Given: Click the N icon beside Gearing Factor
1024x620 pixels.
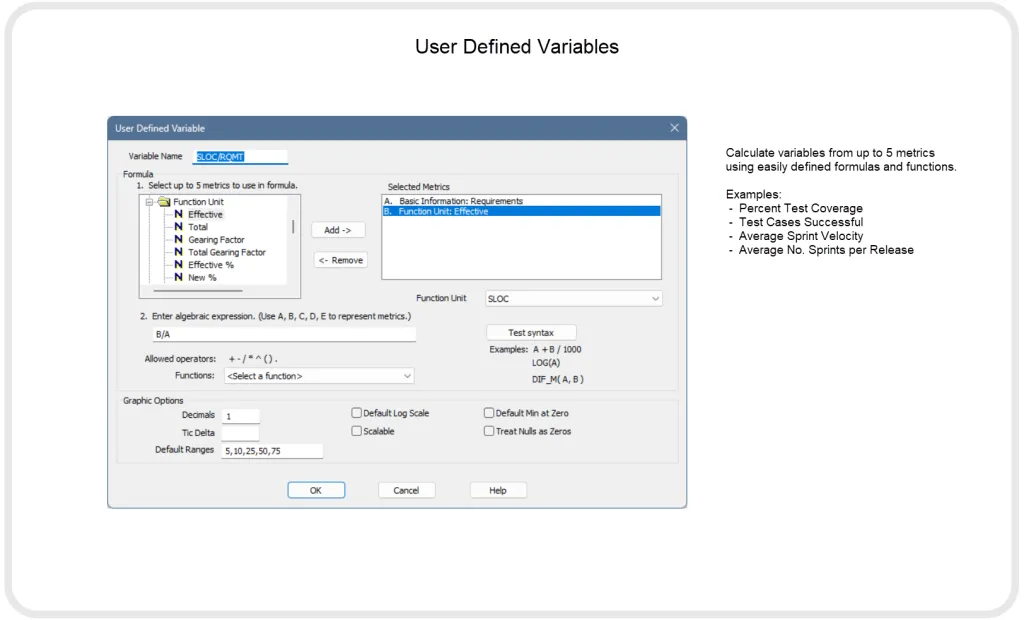Looking at the screenshot, I should (x=178, y=239).
